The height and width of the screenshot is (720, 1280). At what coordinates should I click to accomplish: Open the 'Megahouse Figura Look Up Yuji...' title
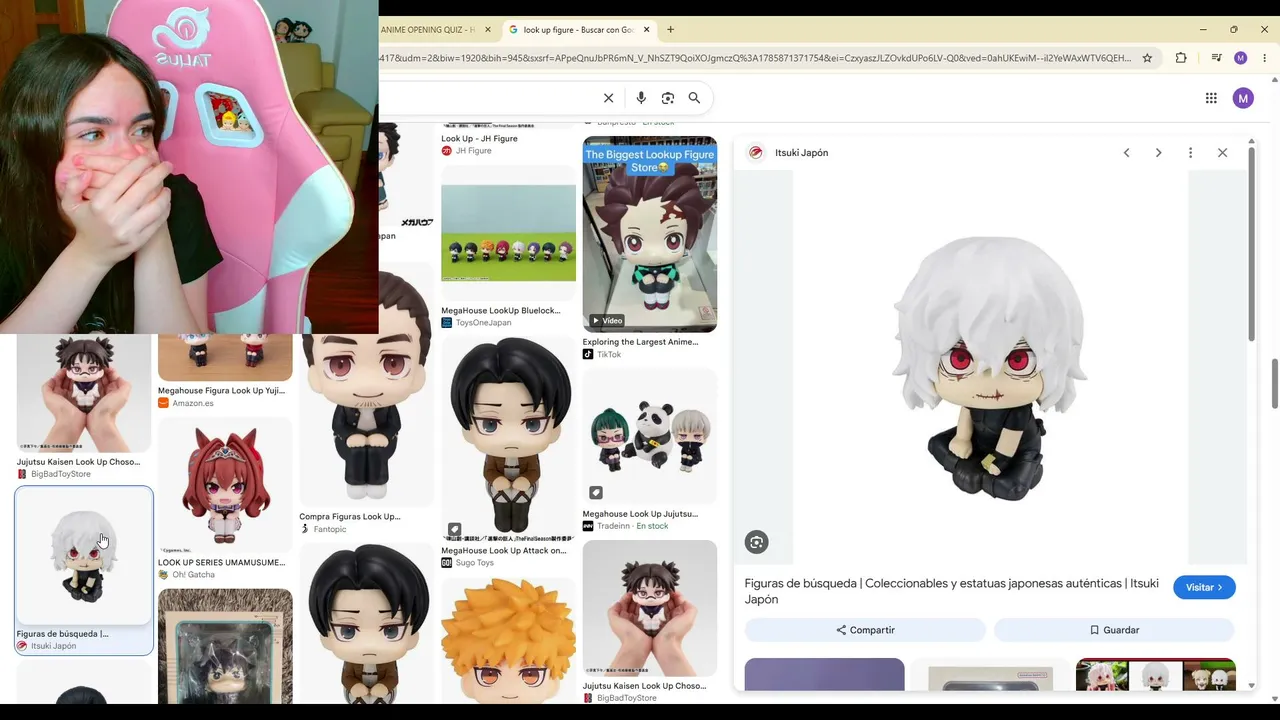[x=221, y=391]
